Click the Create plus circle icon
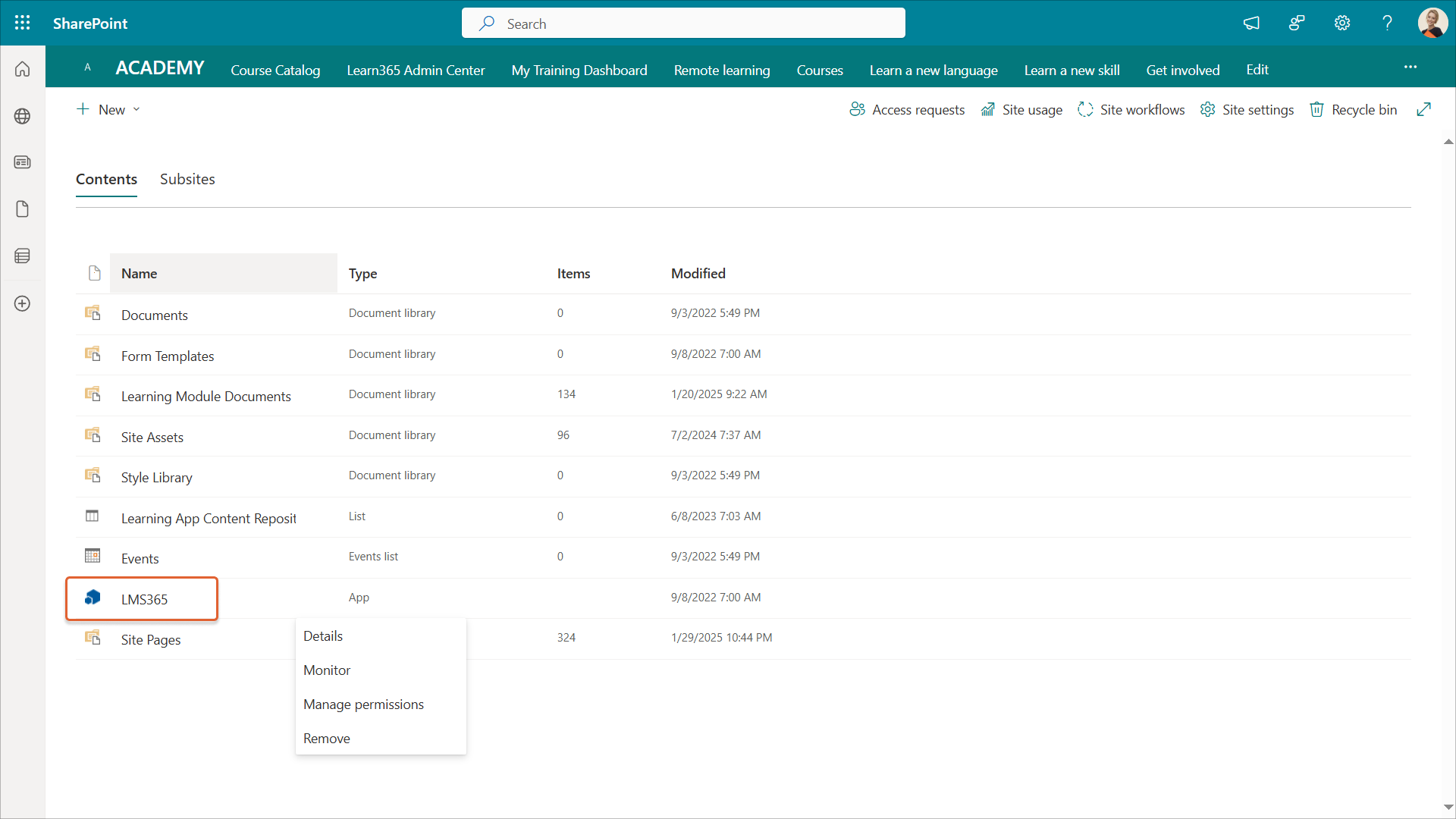This screenshot has width=1456, height=819. (23, 303)
